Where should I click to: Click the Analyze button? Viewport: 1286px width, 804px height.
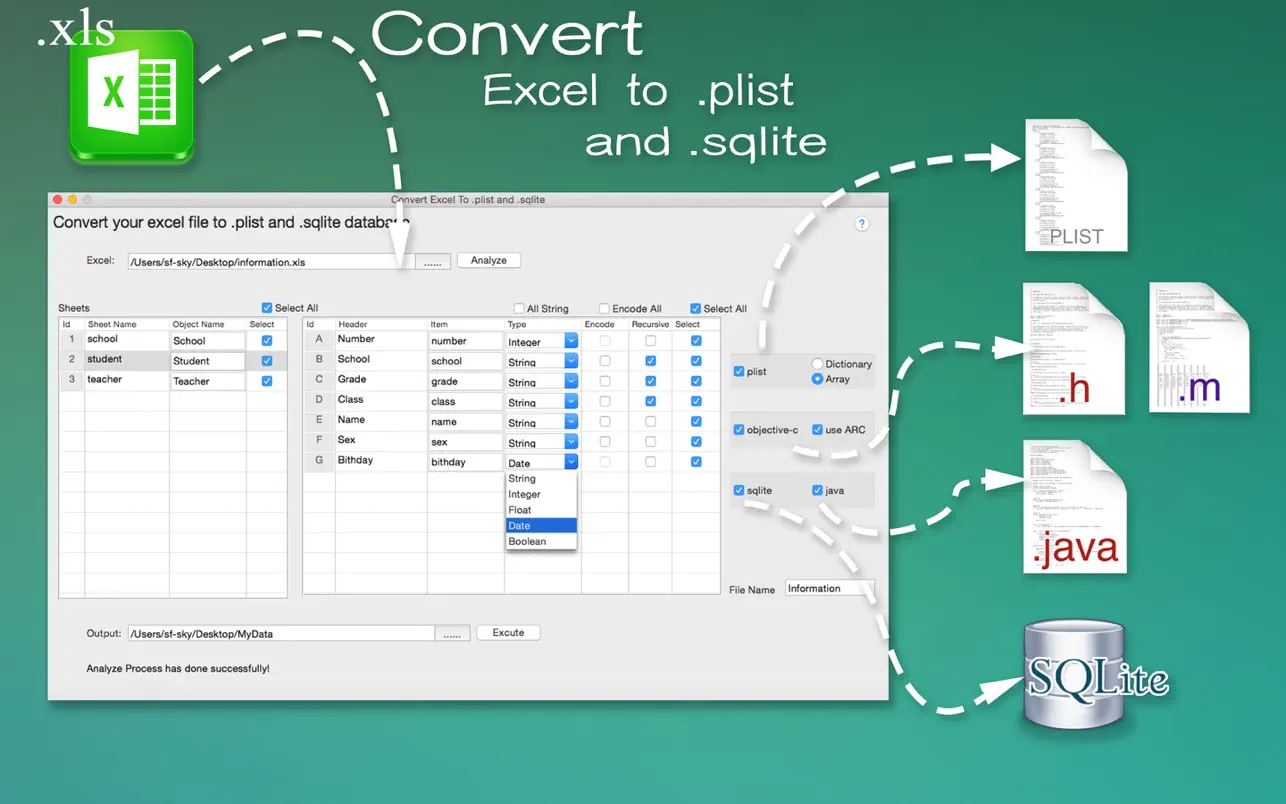pos(488,260)
